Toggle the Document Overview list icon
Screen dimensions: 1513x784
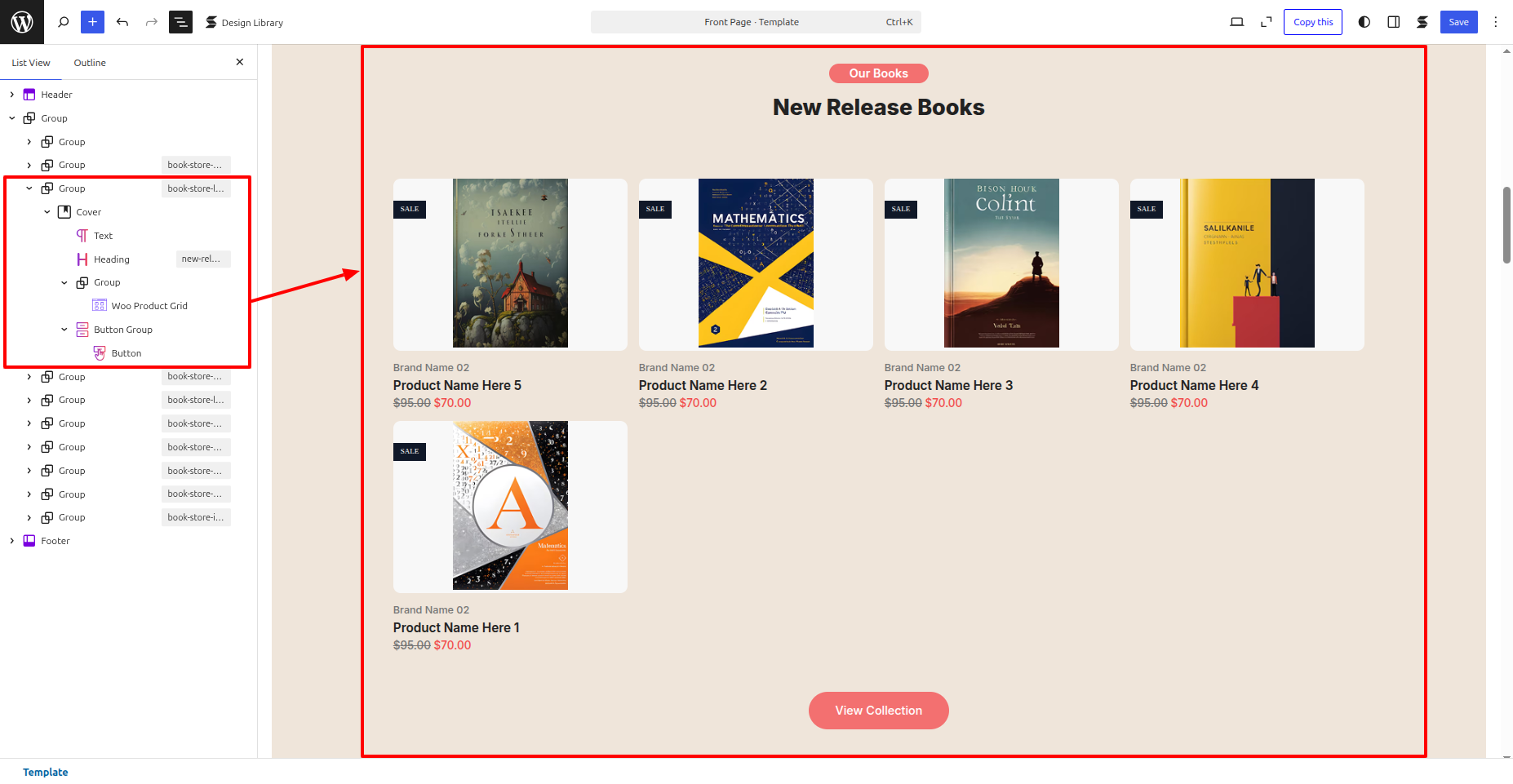point(180,22)
